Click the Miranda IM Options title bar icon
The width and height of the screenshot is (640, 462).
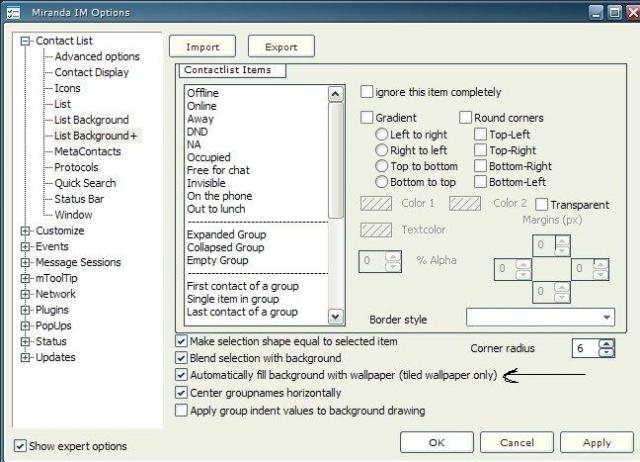click(x=13, y=13)
